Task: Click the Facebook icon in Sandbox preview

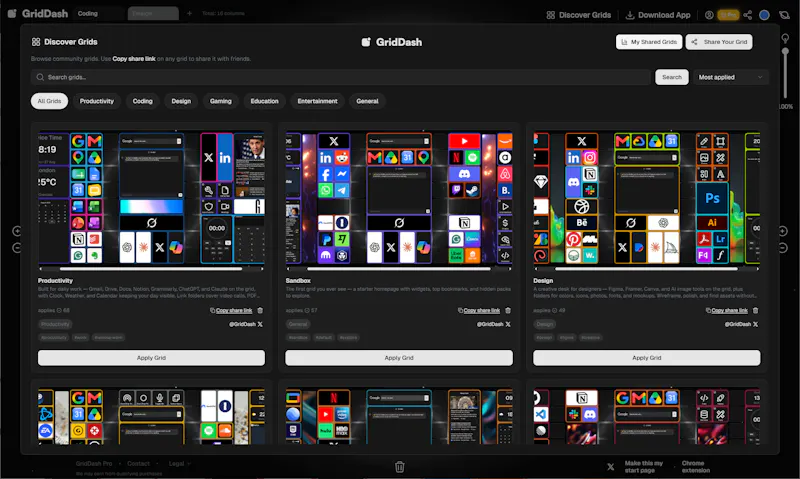Action: click(326, 174)
